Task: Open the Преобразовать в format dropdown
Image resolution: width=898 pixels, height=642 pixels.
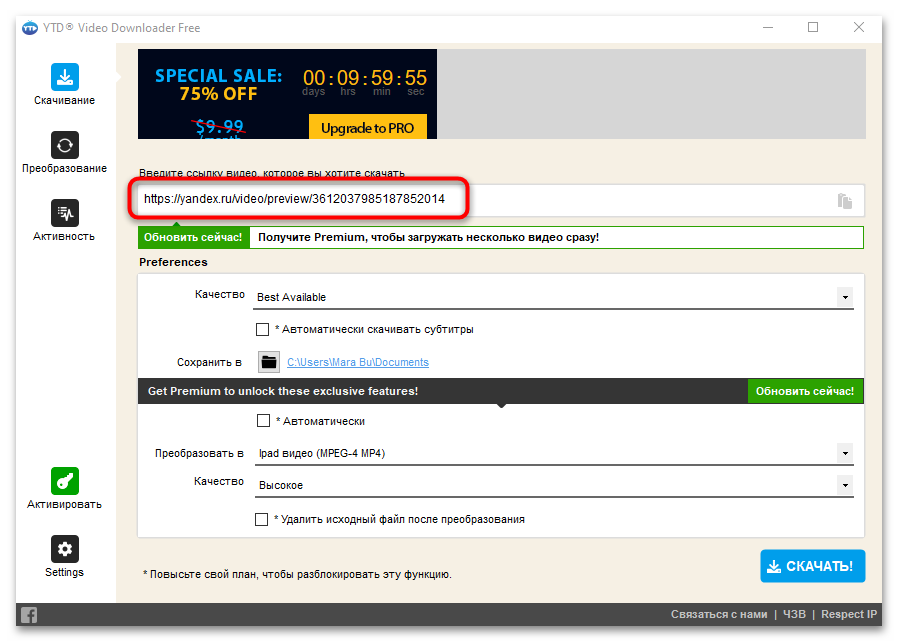Action: [845, 454]
